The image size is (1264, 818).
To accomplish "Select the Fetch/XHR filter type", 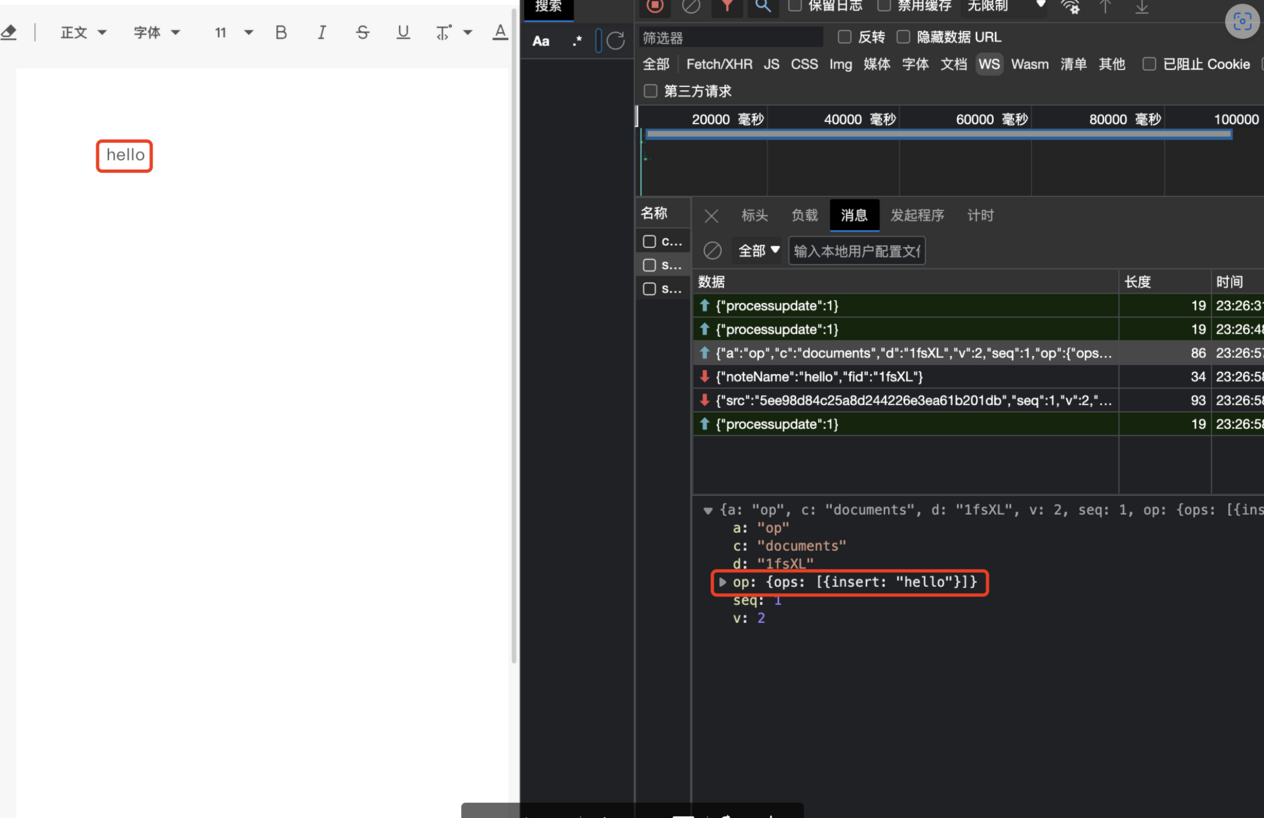I will click(719, 64).
